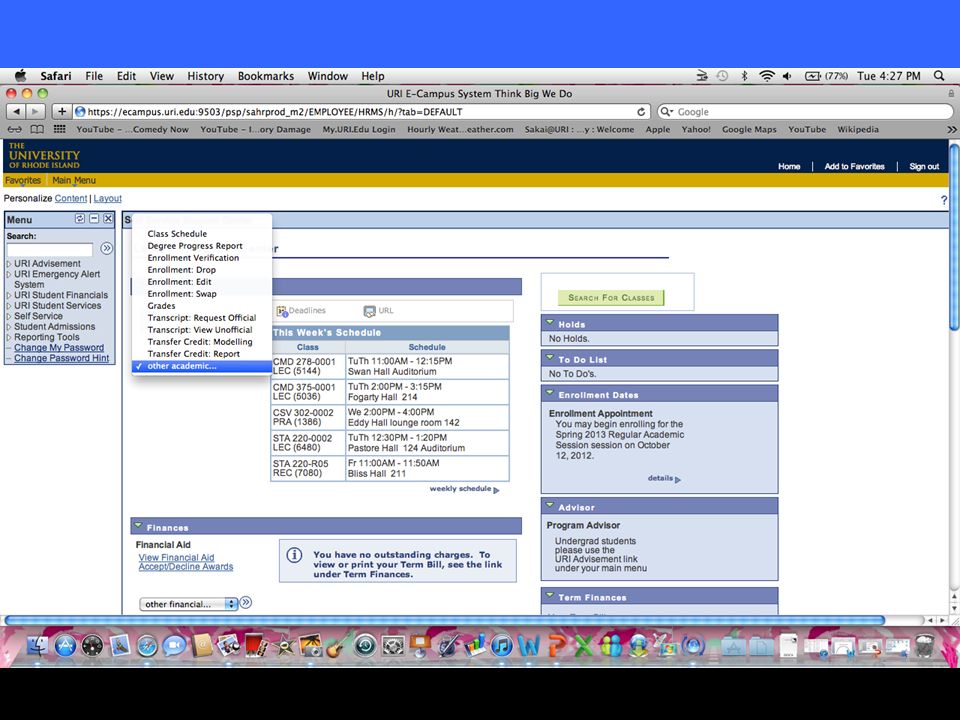Collapse the Finances section
Screen dimensions: 960x720
tap(138, 526)
